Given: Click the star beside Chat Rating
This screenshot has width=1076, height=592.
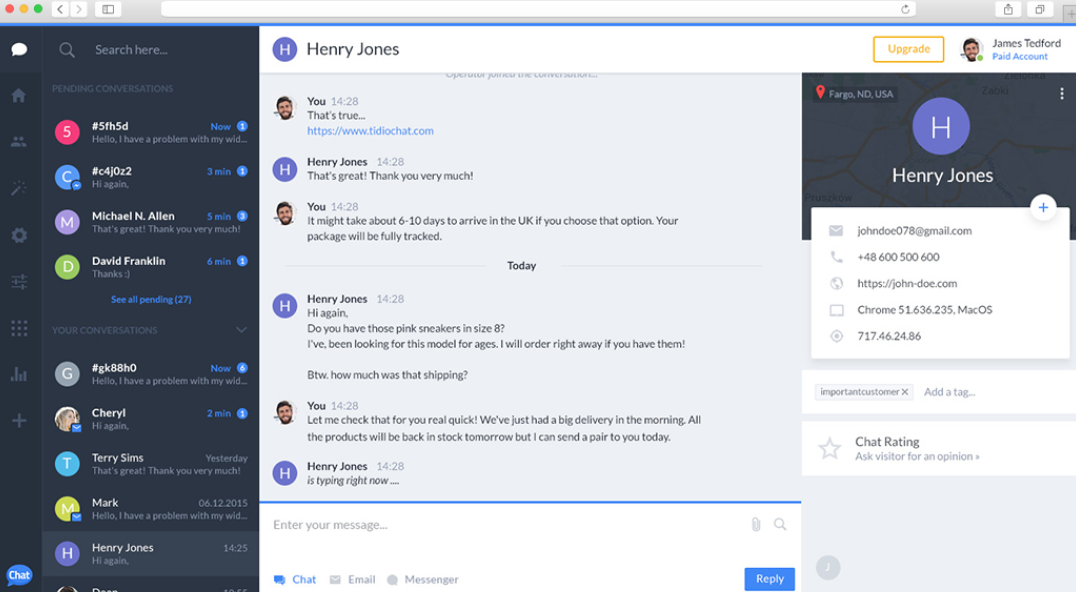Looking at the screenshot, I should [x=830, y=448].
